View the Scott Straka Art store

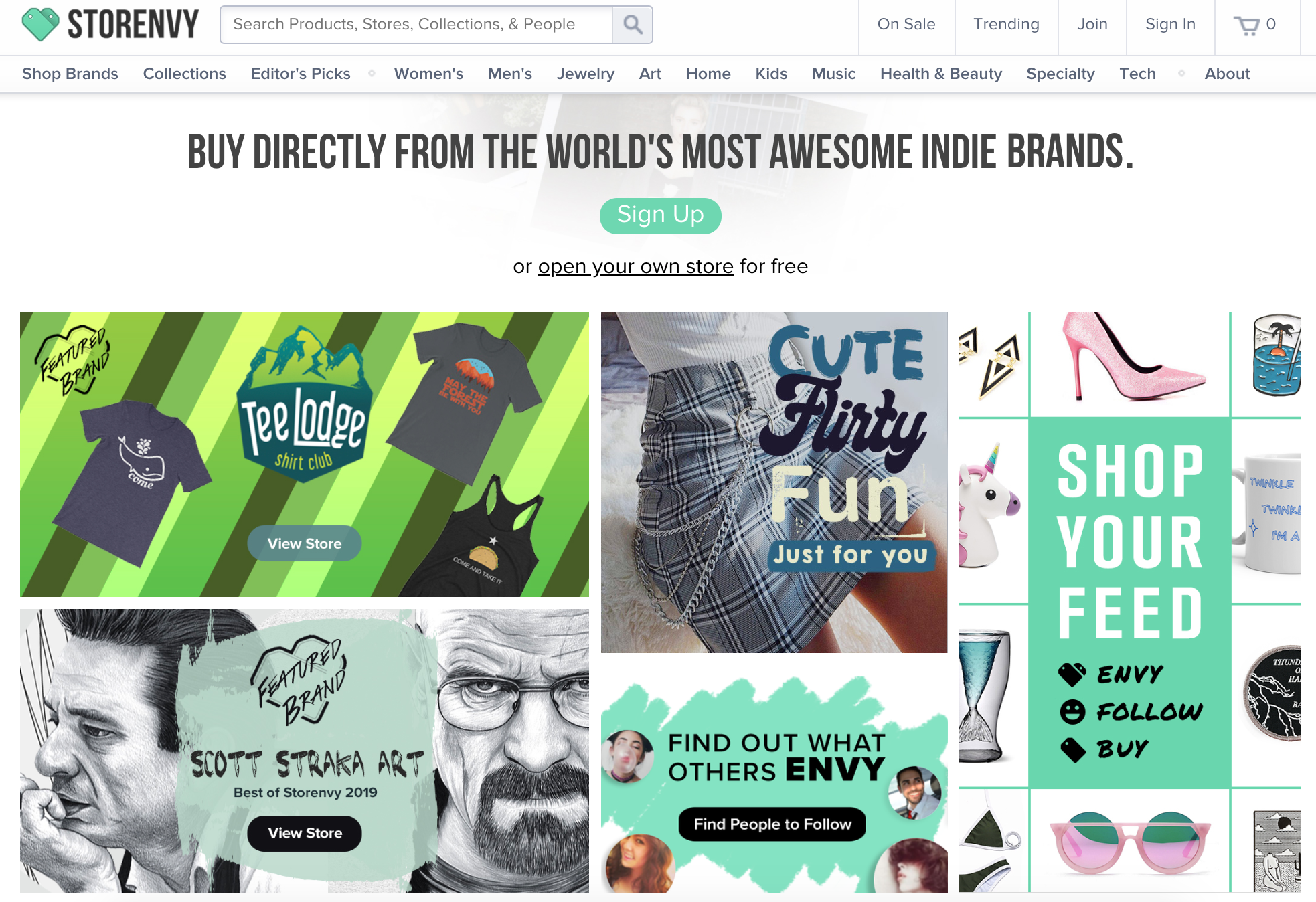pos(305,833)
